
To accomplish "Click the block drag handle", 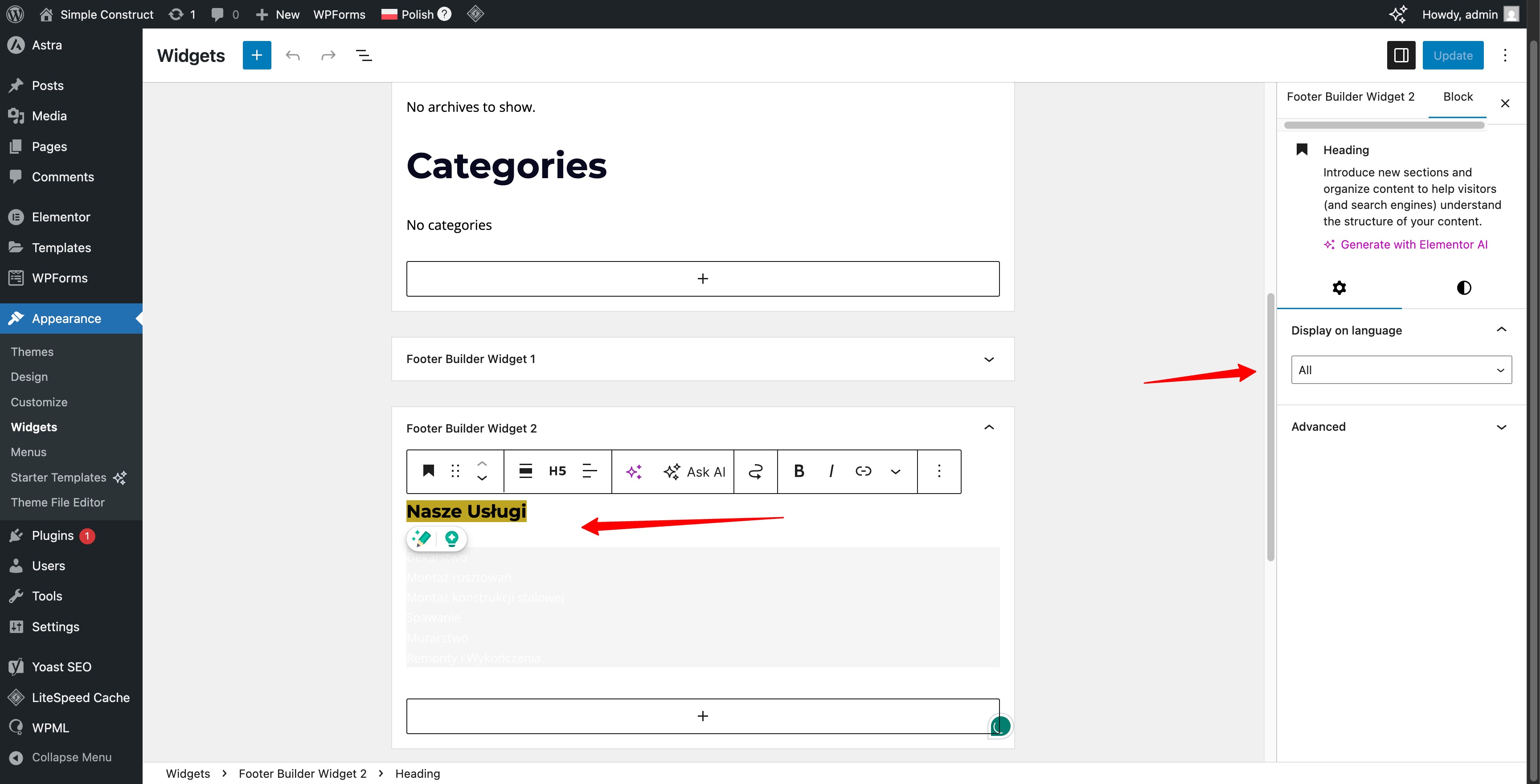I will pos(455,471).
